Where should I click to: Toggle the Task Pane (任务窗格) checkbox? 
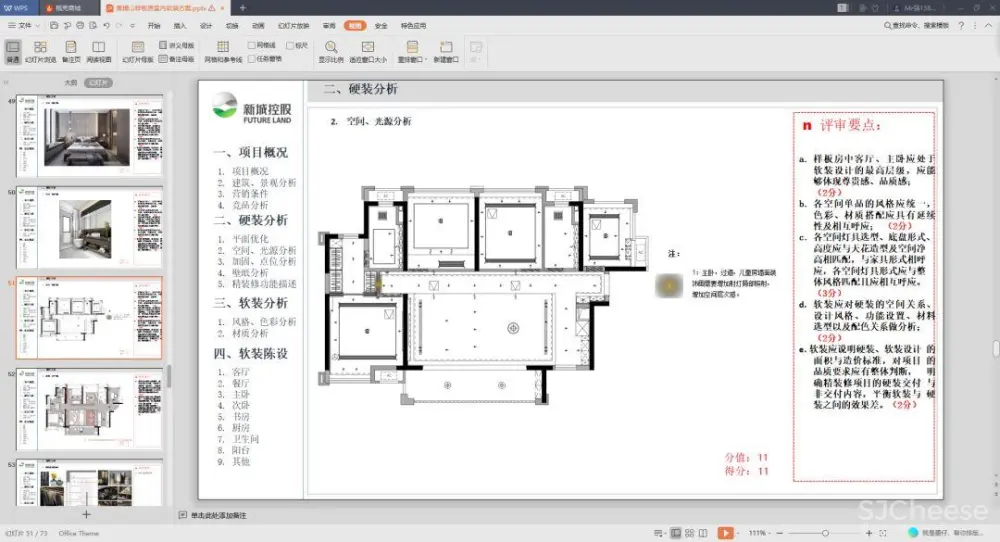click(x=252, y=58)
